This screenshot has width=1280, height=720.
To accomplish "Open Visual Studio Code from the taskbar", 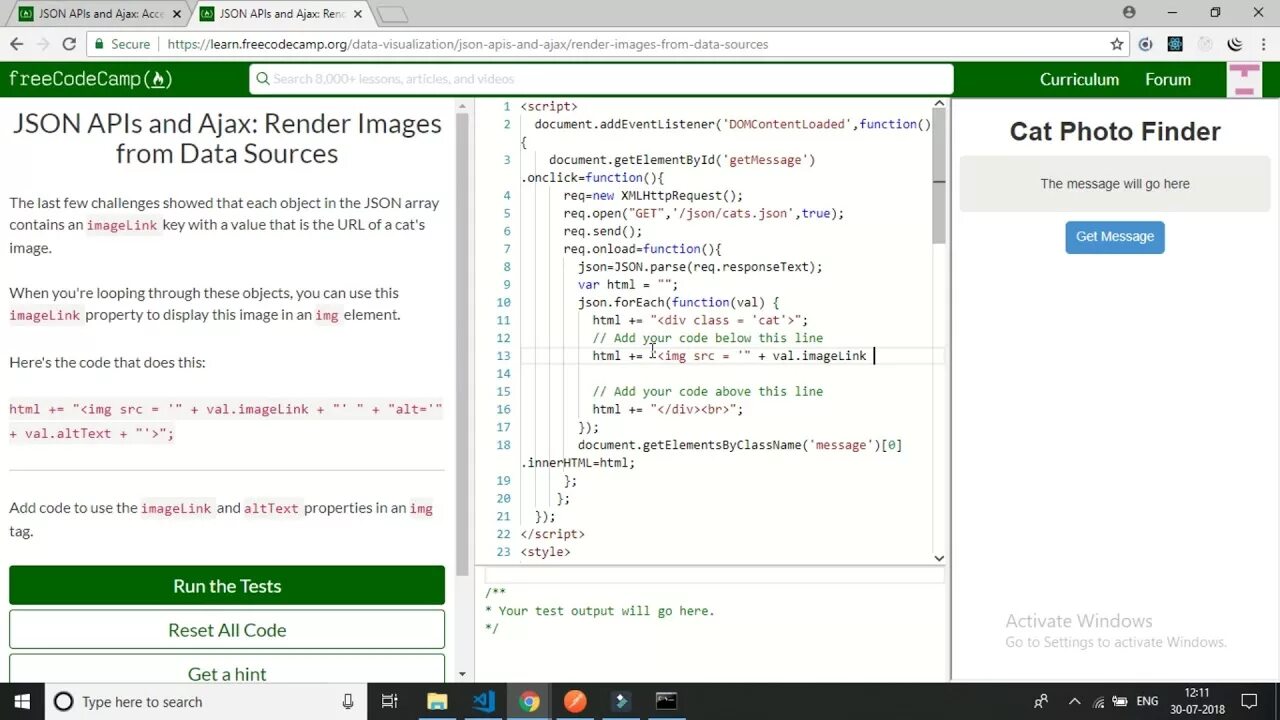I will click(483, 702).
